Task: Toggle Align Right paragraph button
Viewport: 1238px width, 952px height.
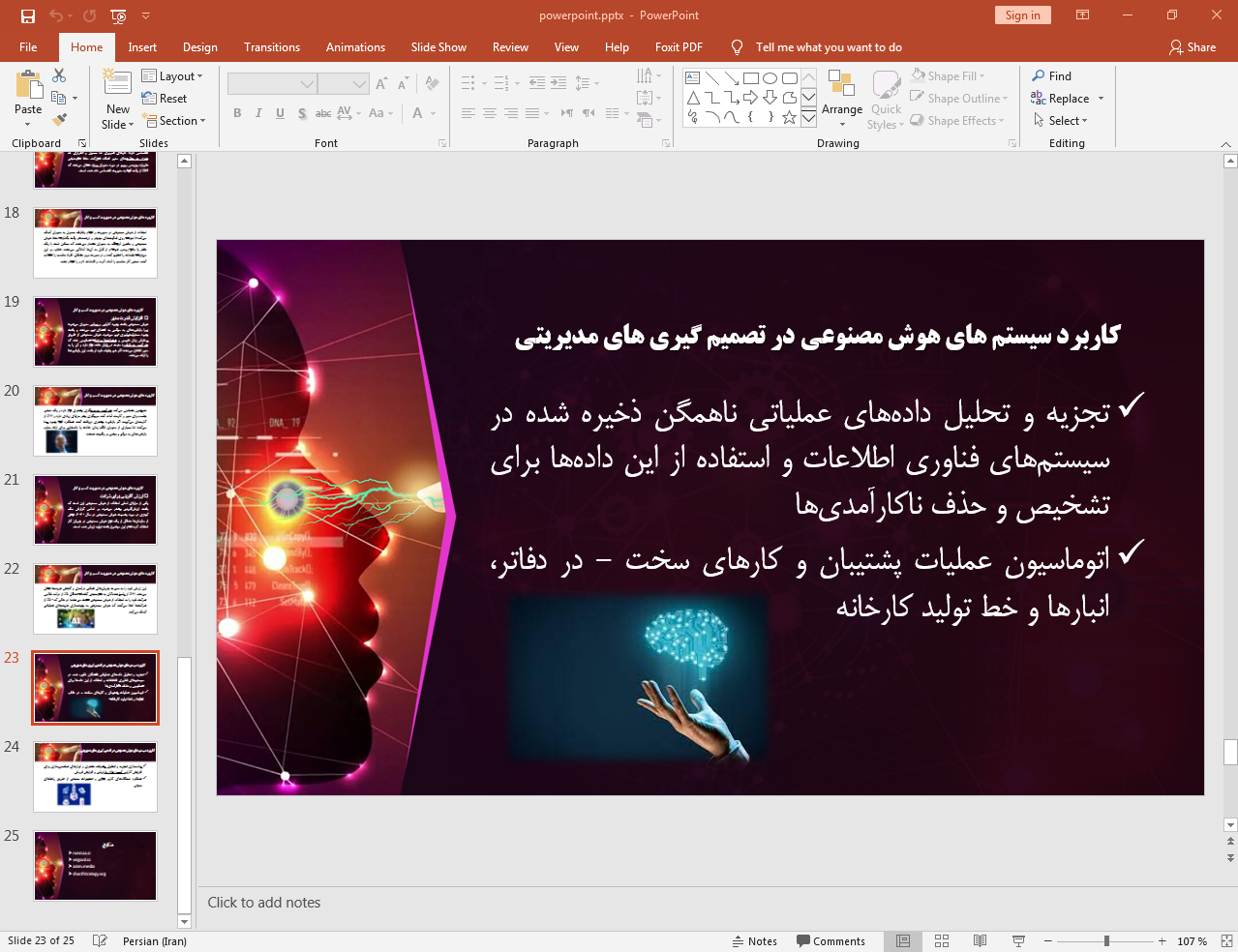Action: coord(511,113)
